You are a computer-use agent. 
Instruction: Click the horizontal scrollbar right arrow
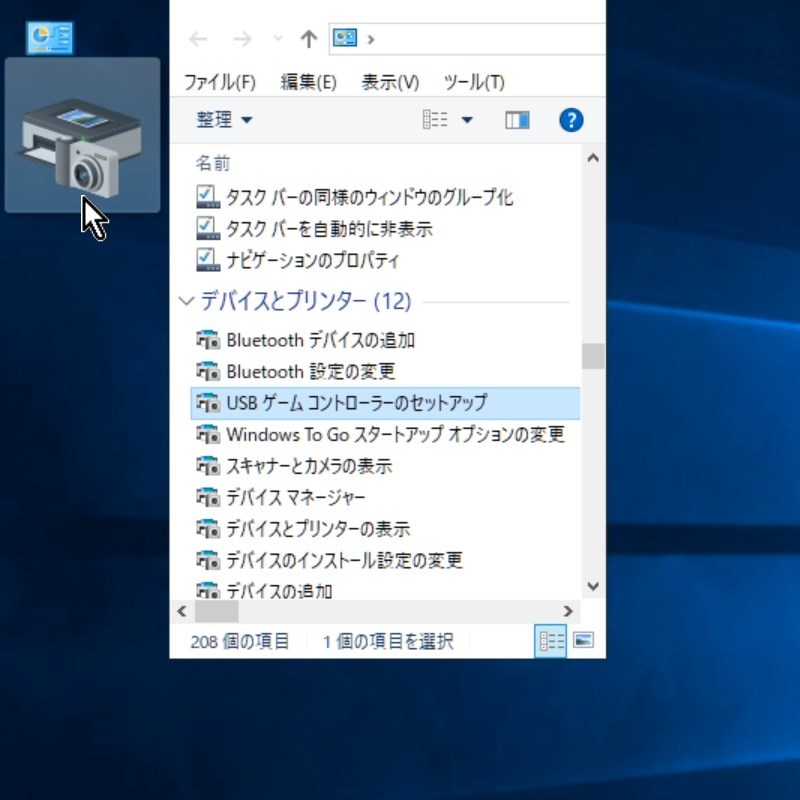(568, 611)
